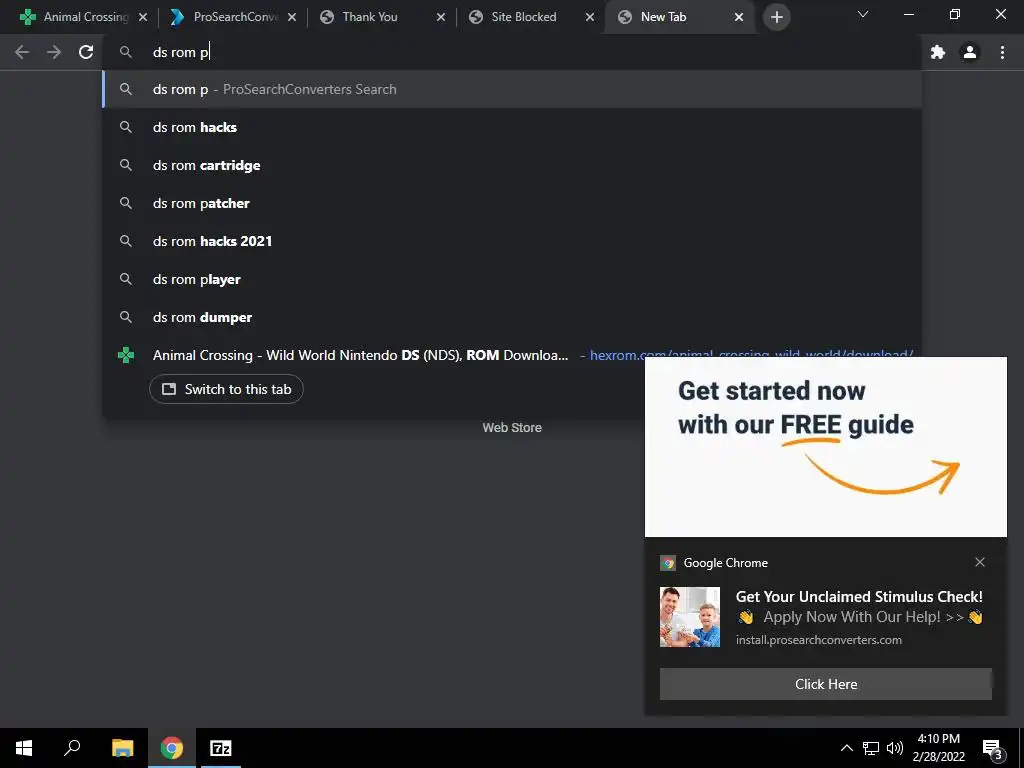Screen dimensions: 1024x768
Task: Open the Unclaimed Stimulus Check notification title
Action: click(x=859, y=596)
